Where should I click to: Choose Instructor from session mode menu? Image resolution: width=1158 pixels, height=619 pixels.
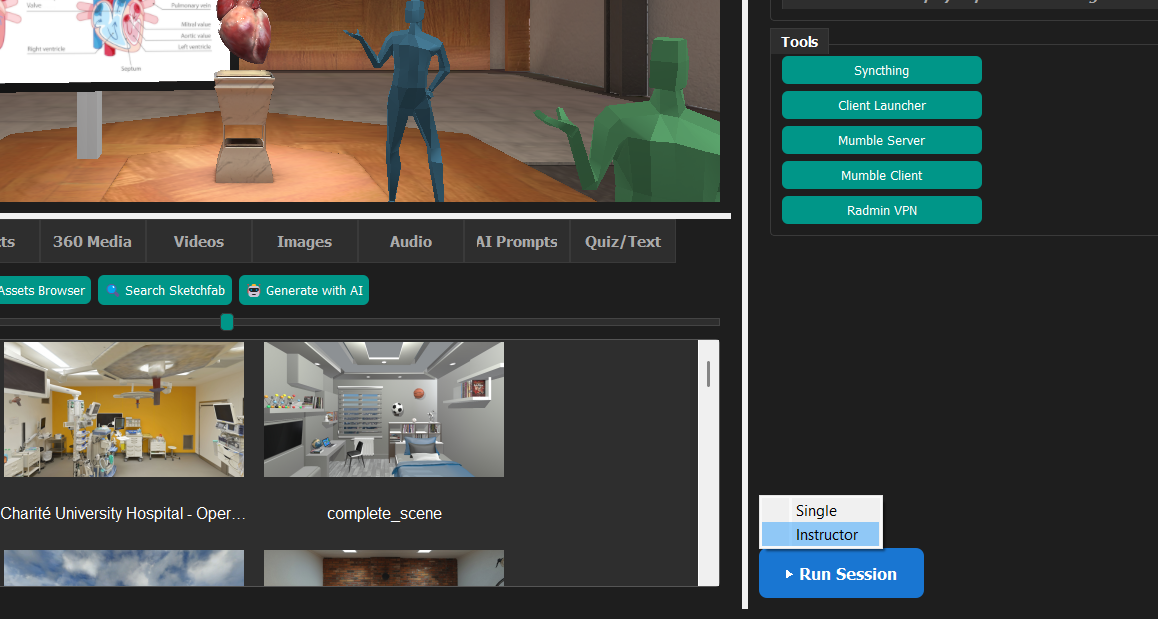click(x=820, y=534)
